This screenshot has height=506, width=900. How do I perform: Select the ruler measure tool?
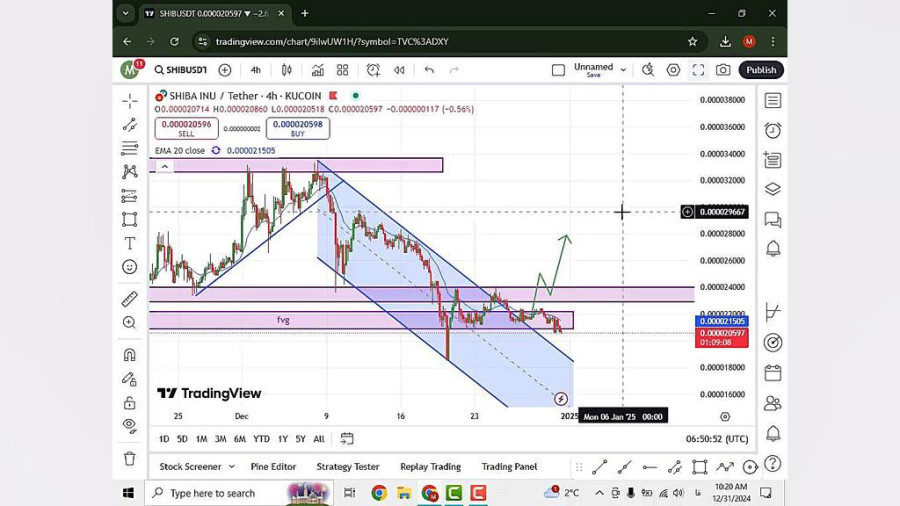pos(130,299)
